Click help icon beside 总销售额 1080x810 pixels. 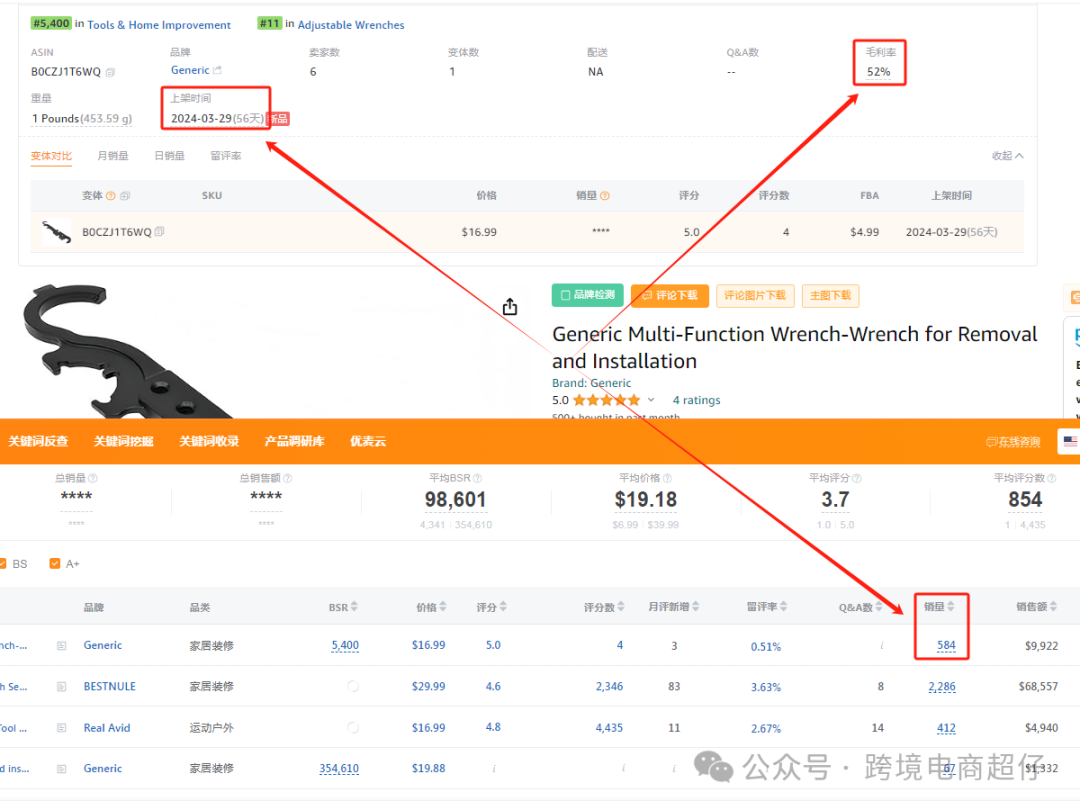point(288,478)
